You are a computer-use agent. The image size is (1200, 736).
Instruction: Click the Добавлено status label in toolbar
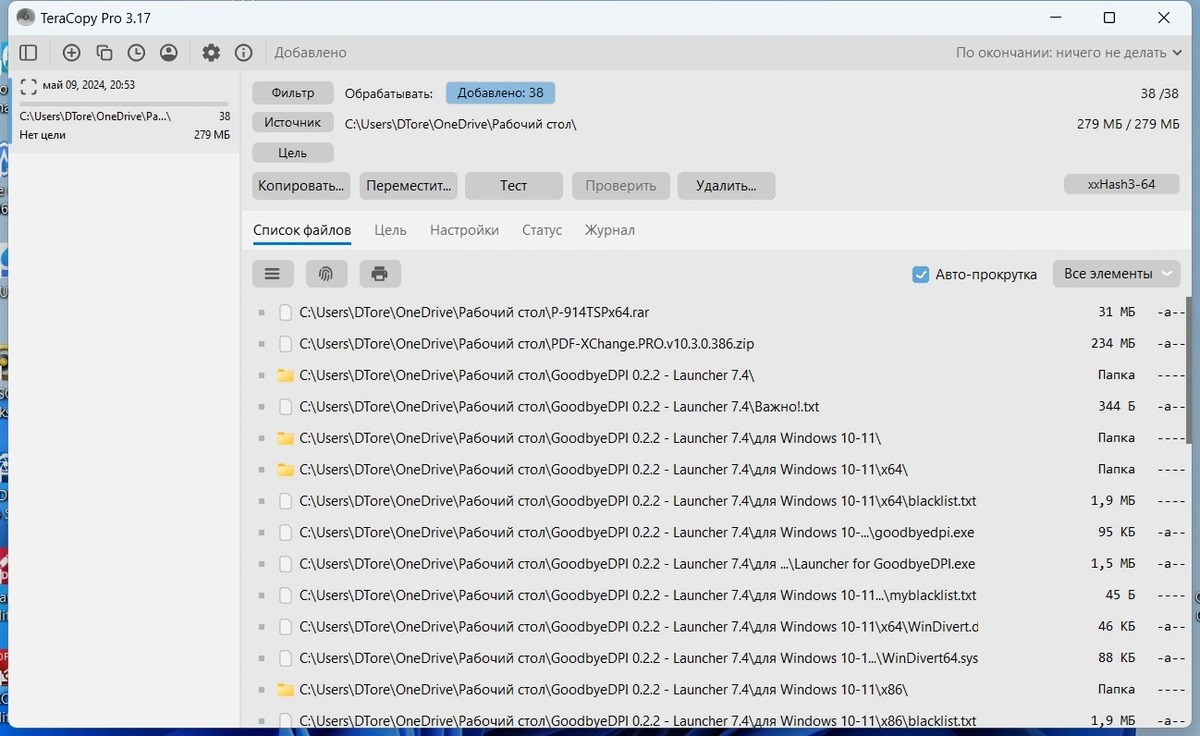point(310,53)
